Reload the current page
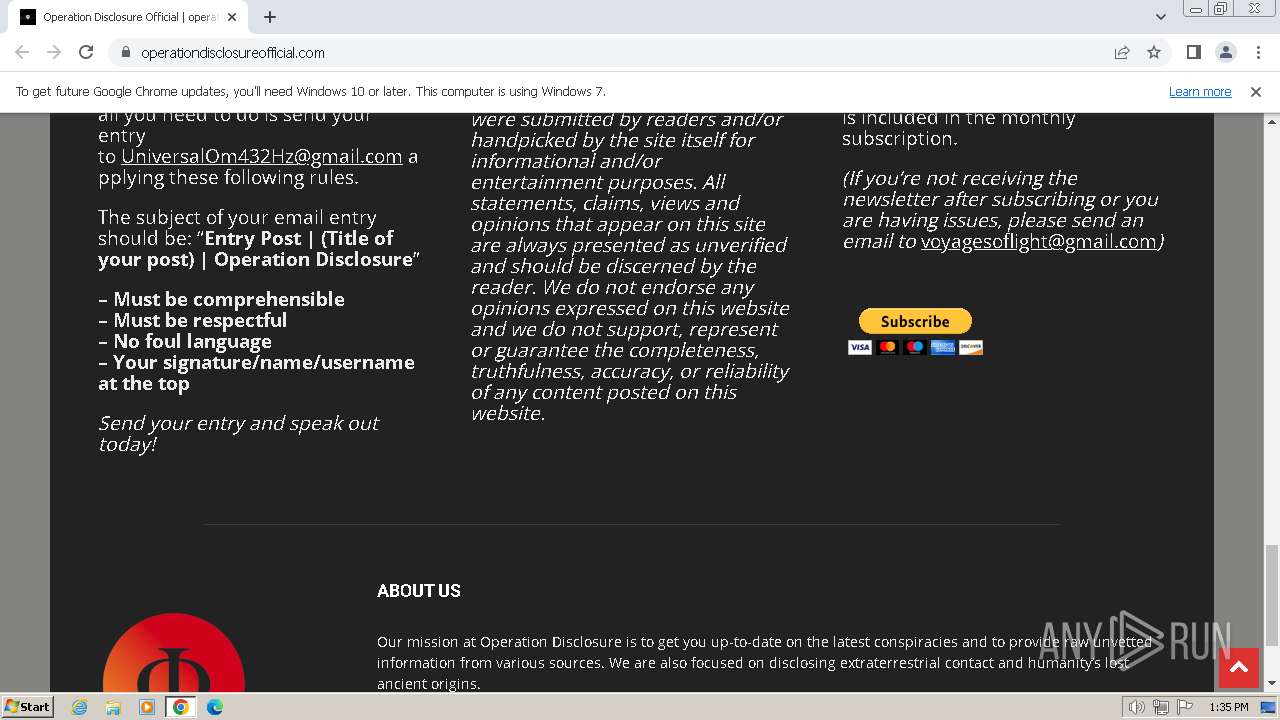This screenshot has width=1280, height=720. [86, 52]
